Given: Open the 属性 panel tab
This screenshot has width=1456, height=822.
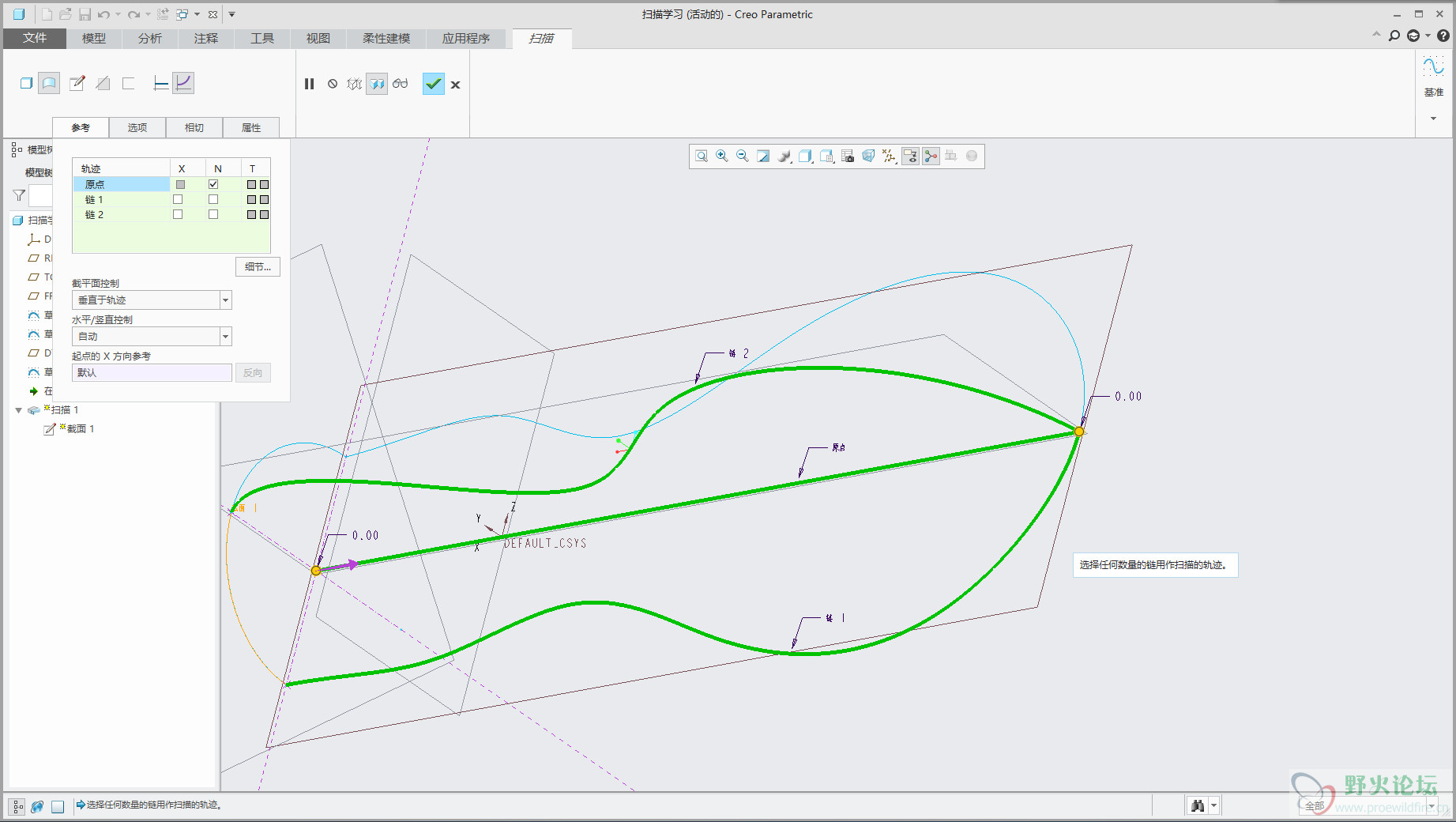Looking at the screenshot, I should (251, 127).
